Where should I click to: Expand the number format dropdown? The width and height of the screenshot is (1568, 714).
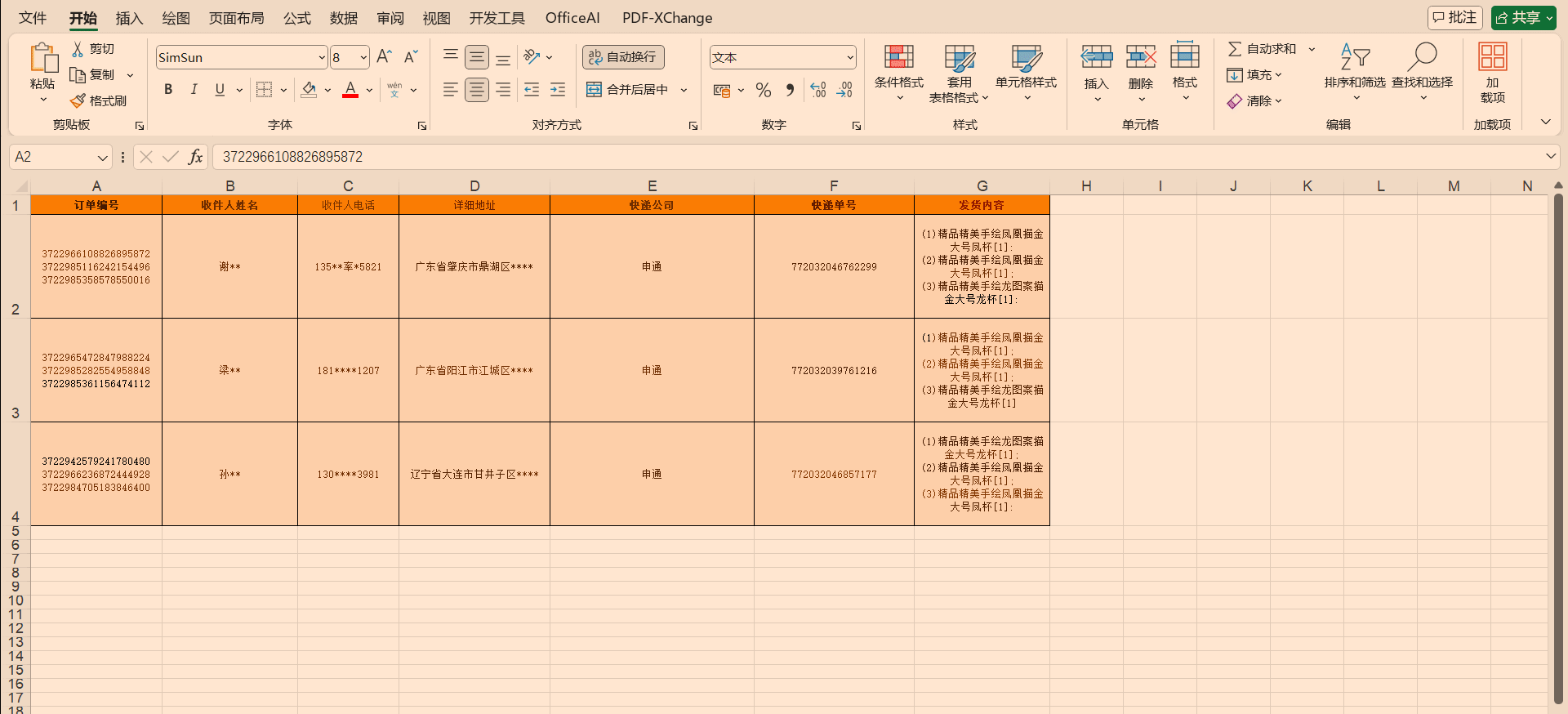pyautogui.click(x=849, y=57)
